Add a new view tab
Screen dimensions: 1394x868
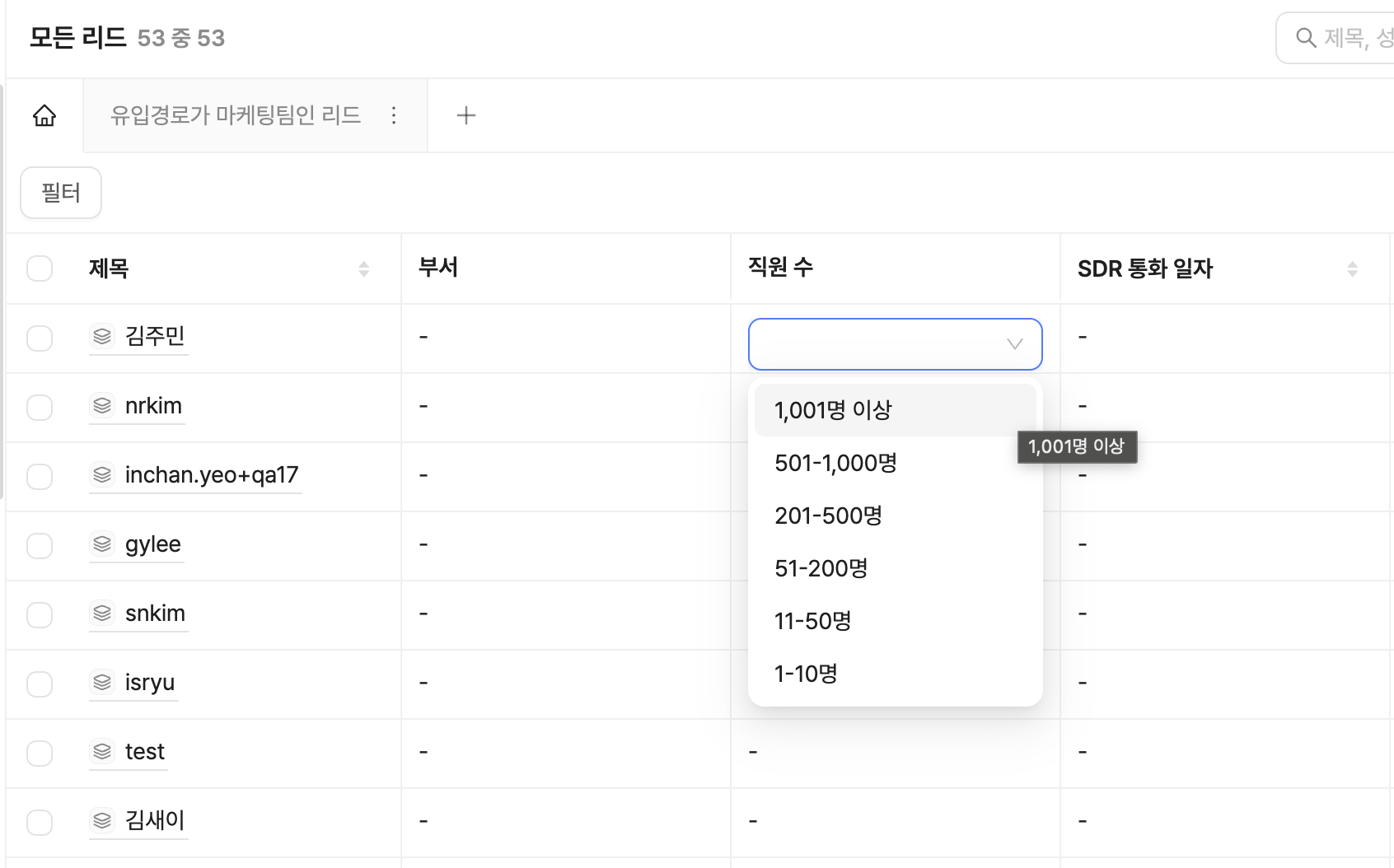click(466, 115)
